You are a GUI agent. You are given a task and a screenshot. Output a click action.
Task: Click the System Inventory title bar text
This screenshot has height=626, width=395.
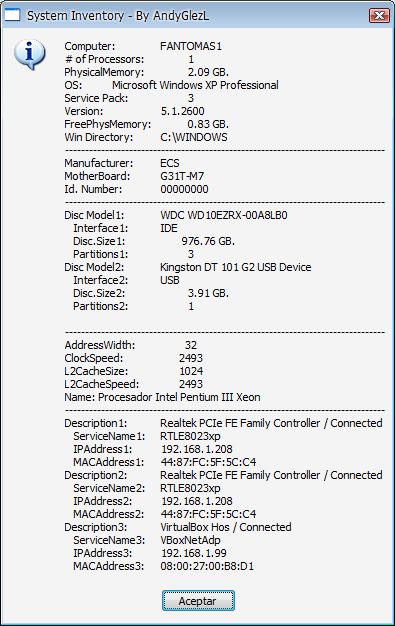point(118,16)
